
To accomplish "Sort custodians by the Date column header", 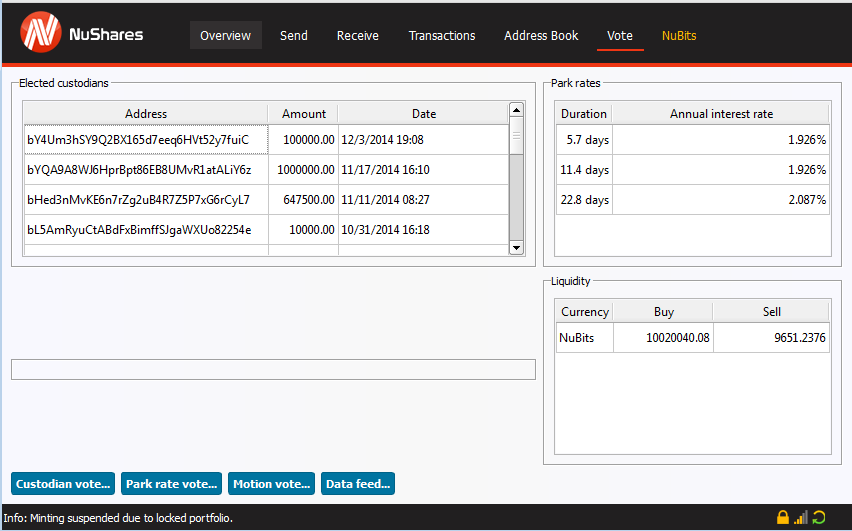I will tap(423, 114).
